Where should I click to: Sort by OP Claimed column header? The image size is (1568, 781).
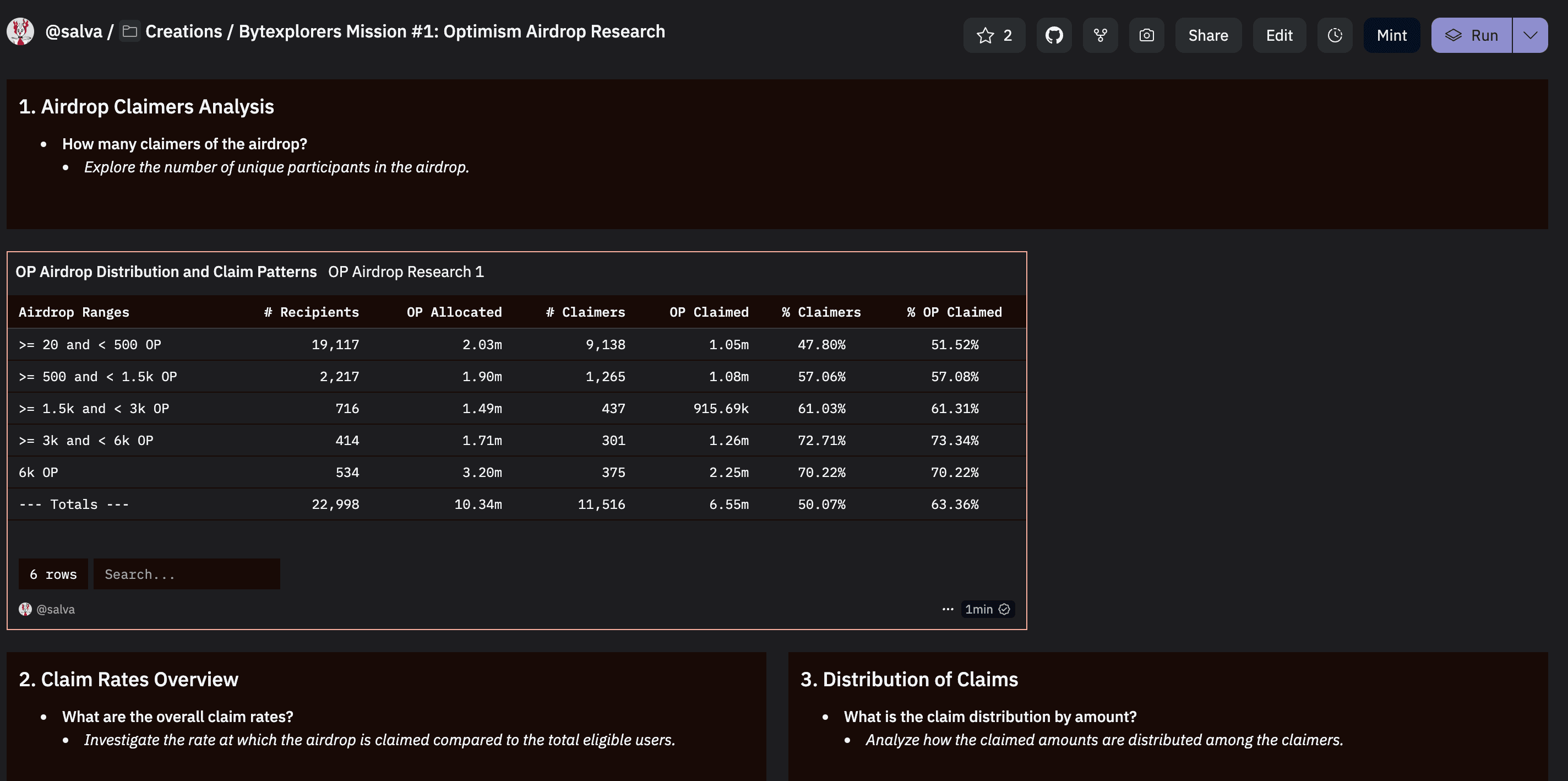pos(709,312)
